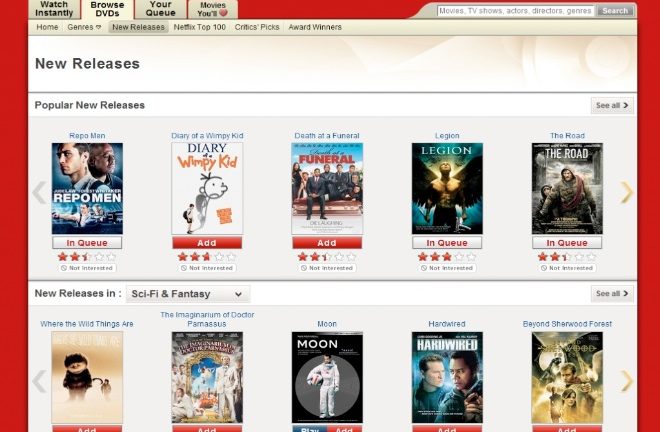The height and width of the screenshot is (432, 660).
Task: Rate Death at a Funeral five stars
Action: pyautogui.click(x=351, y=256)
